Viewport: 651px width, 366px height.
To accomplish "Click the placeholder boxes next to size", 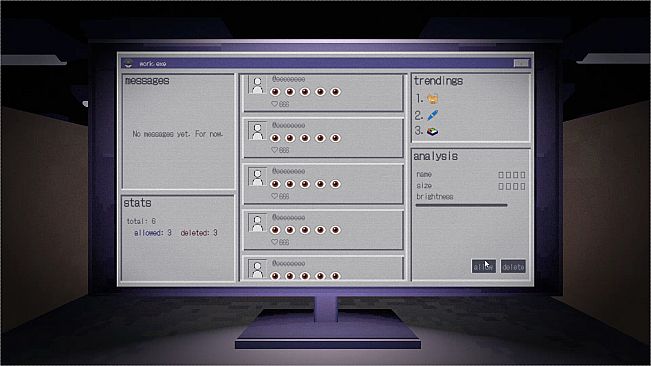I will coord(512,186).
